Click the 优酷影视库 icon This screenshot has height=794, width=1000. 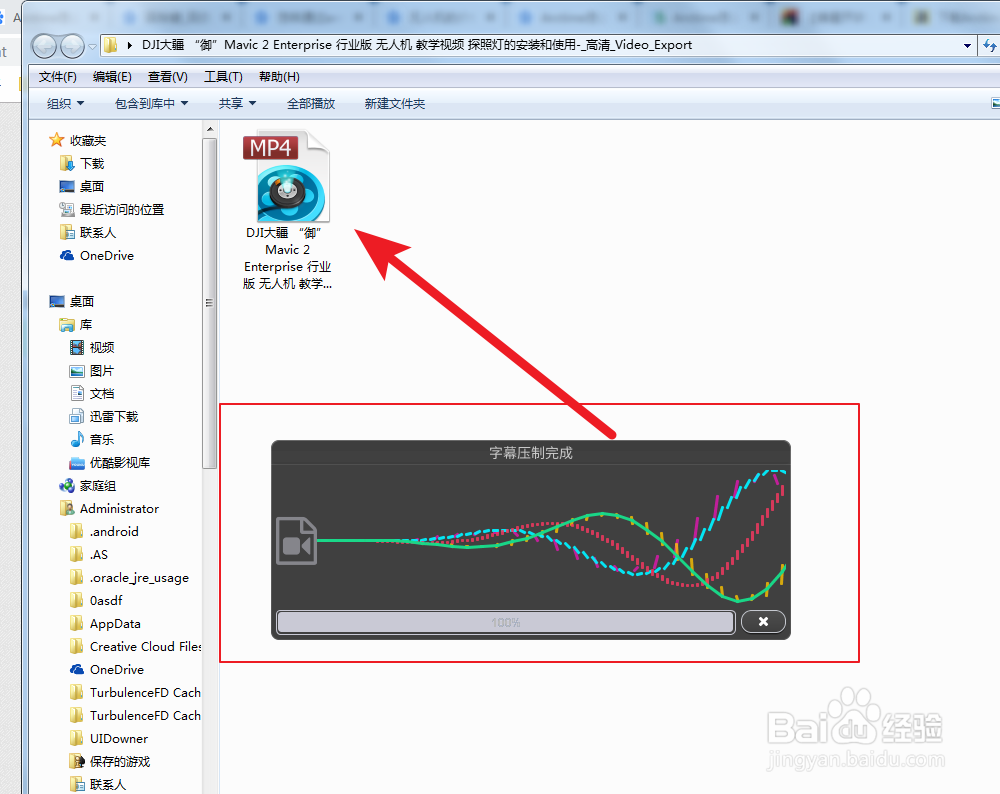pyautogui.click(x=77, y=462)
